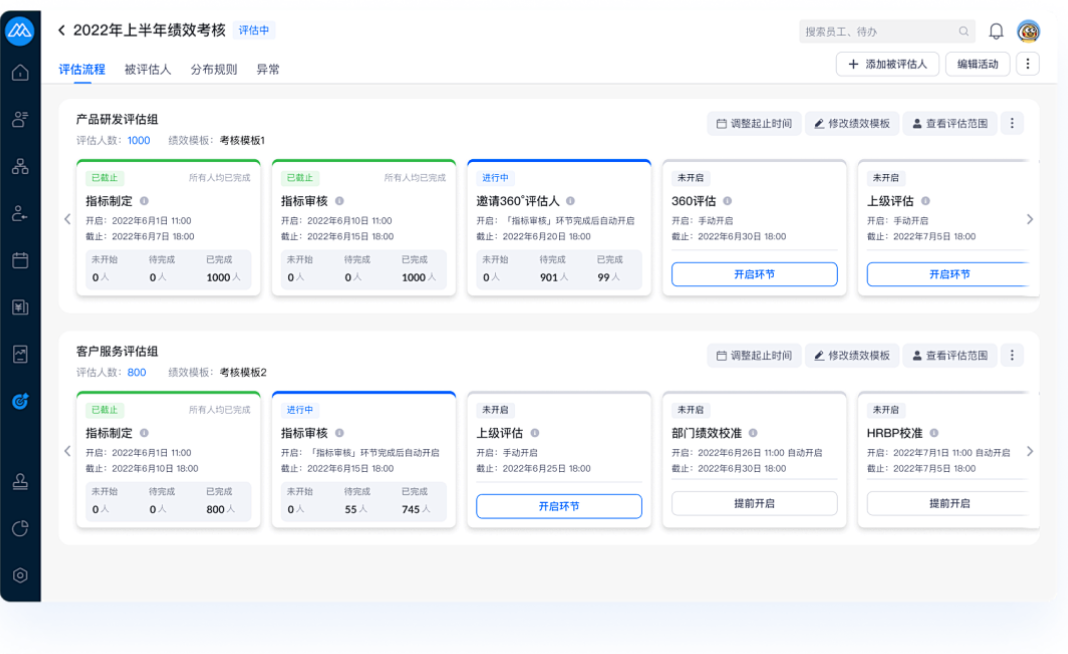Click 修改绩效模板 for 客户服务评估组
This screenshot has height=654, width=1068.
tap(852, 355)
